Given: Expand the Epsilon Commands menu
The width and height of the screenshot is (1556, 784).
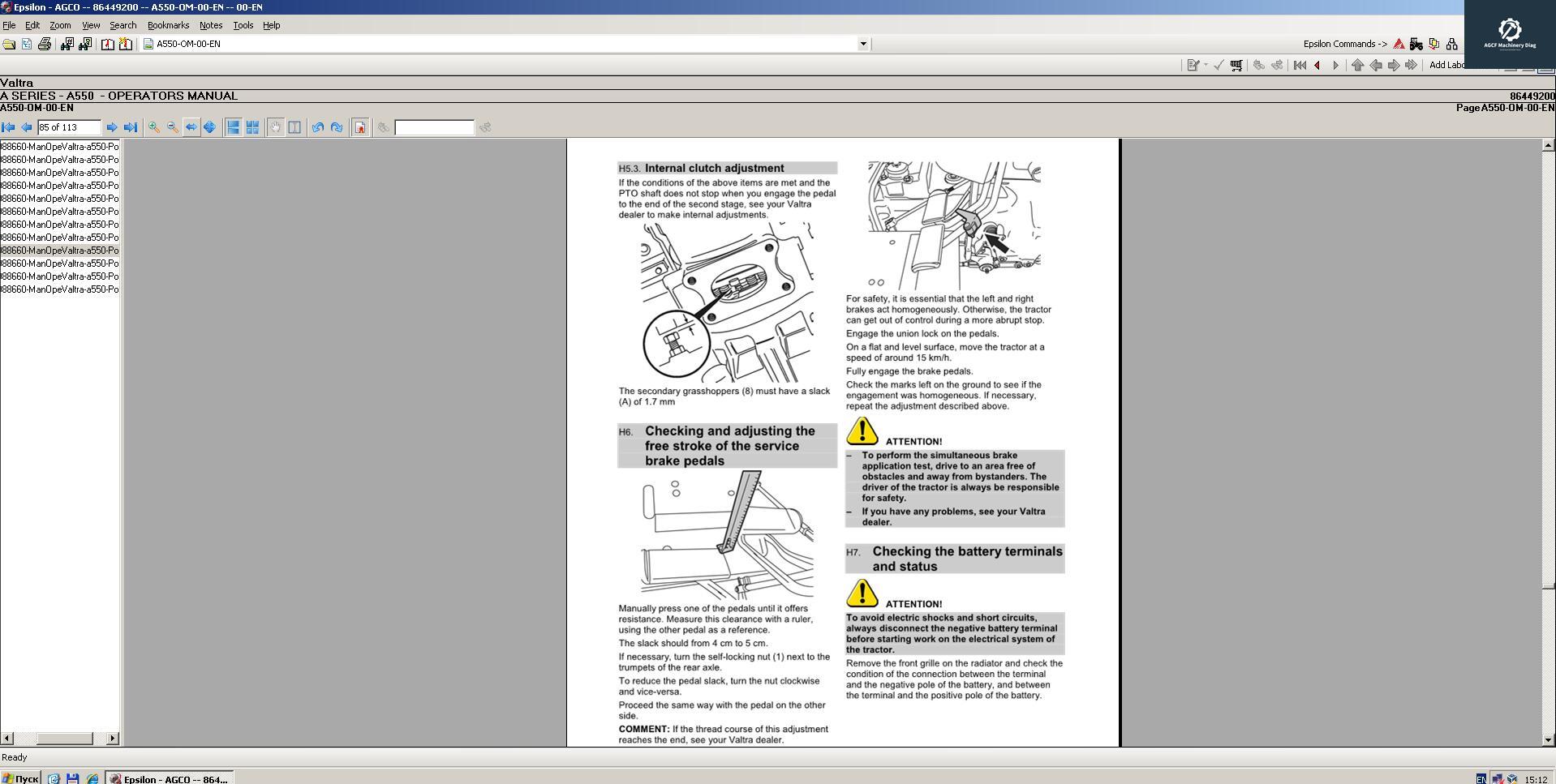Looking at the screenshot, I should pos(1343,44).
